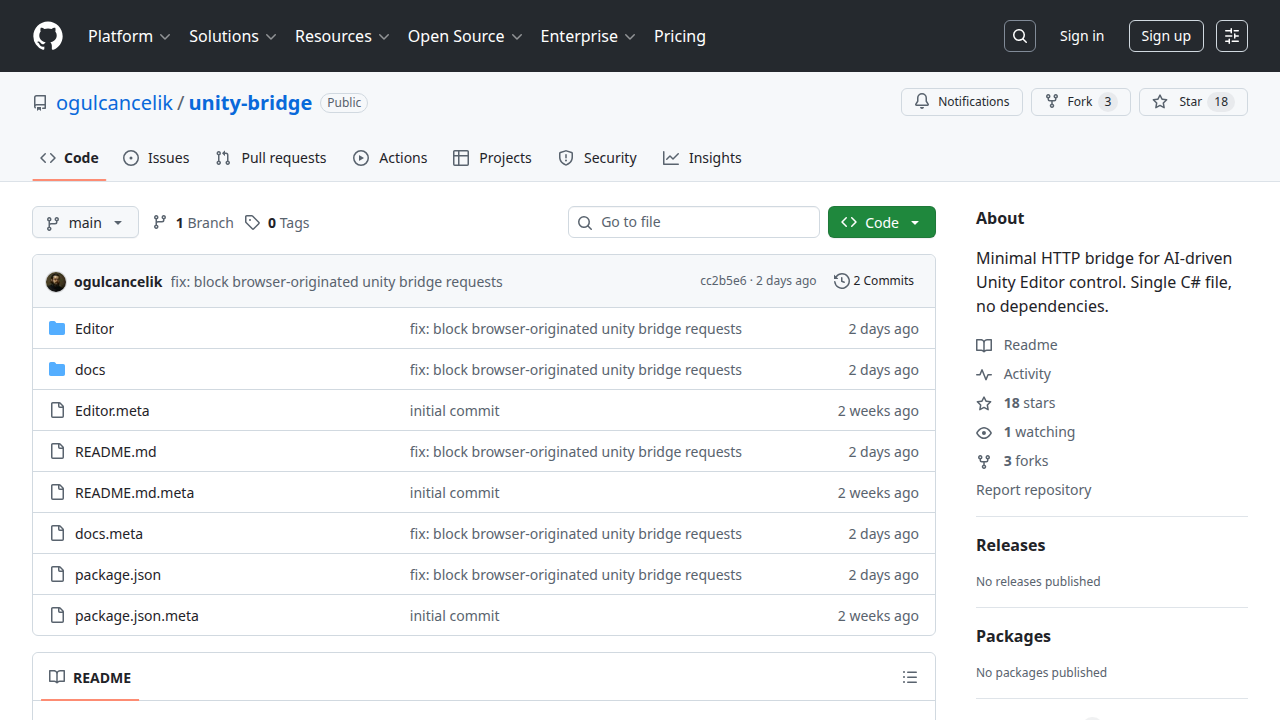Open the green Code dropdown button
Image resolution: width=1280 pixels, height=720 pixels.
tap(882, 222)
